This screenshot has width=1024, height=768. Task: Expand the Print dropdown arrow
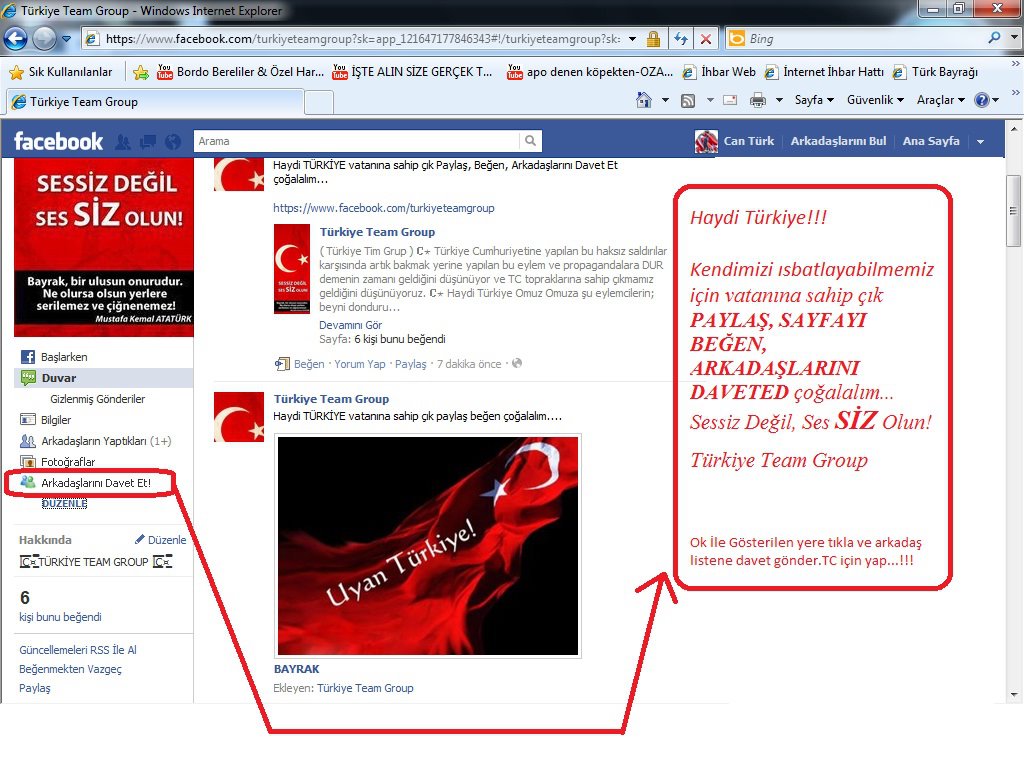tap(779, 100)
